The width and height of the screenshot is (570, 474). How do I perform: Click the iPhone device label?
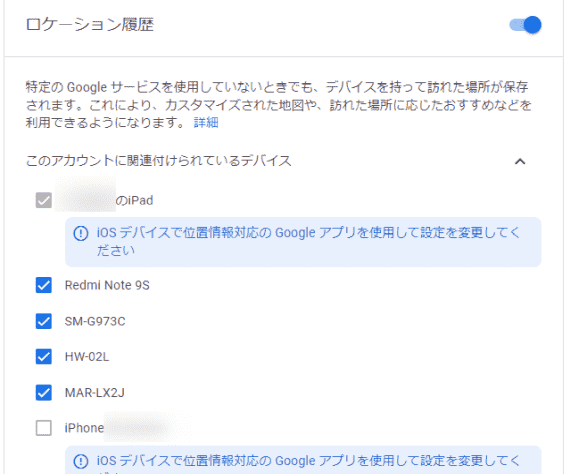[84, 428]
